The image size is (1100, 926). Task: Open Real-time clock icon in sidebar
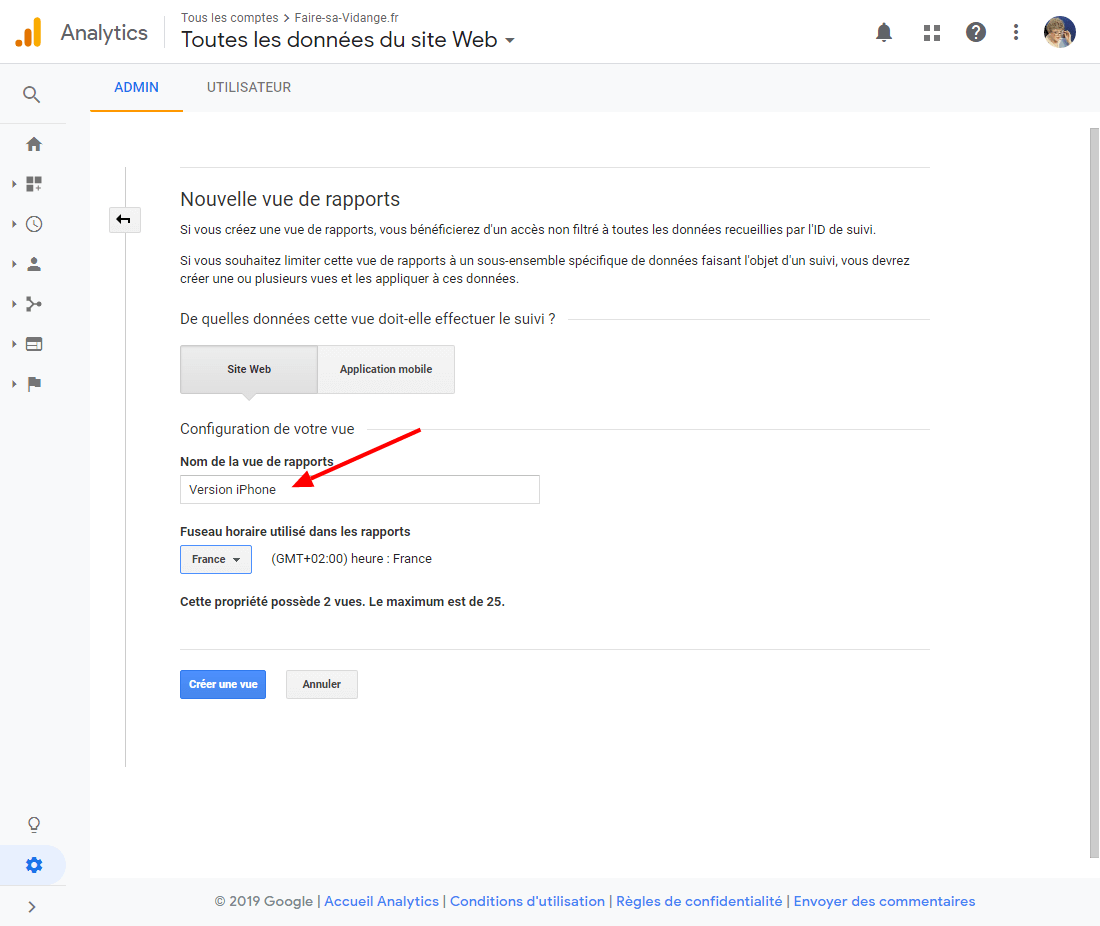(34, 224)
